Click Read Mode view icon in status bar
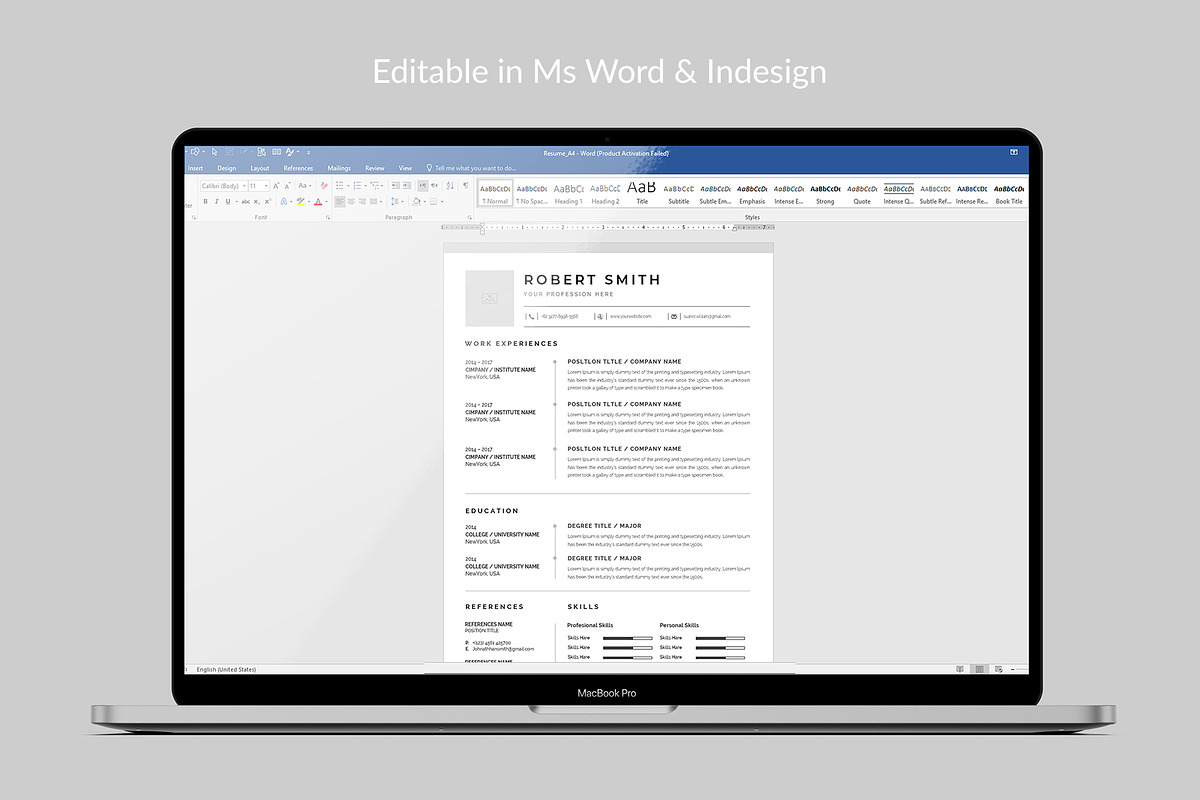1200x800 pixels. click(960, 669)
